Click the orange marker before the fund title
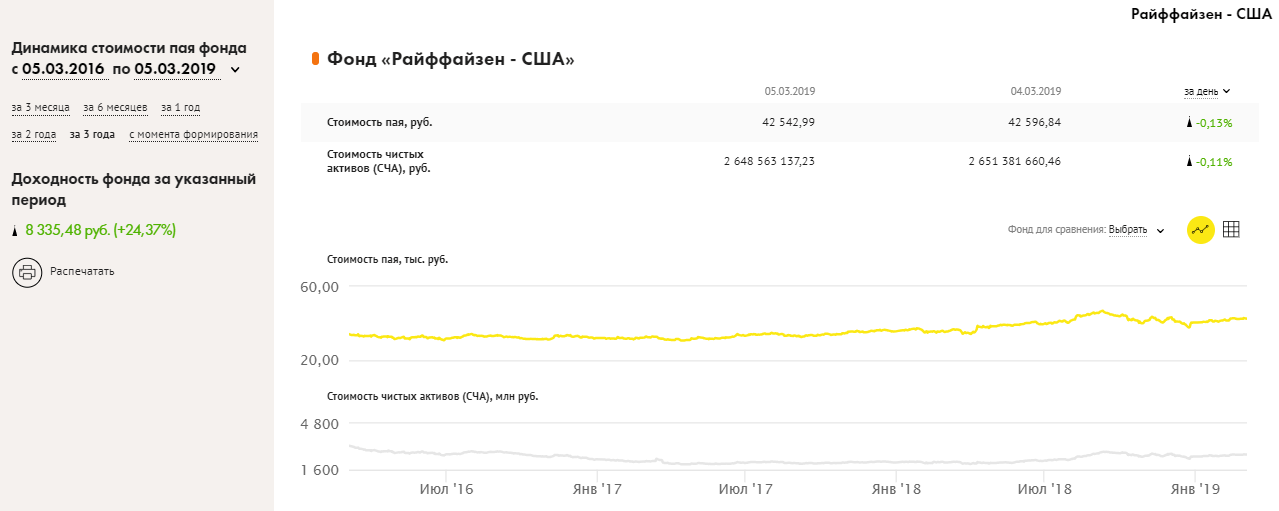The image size is (1279, 511). coord(315,59)
